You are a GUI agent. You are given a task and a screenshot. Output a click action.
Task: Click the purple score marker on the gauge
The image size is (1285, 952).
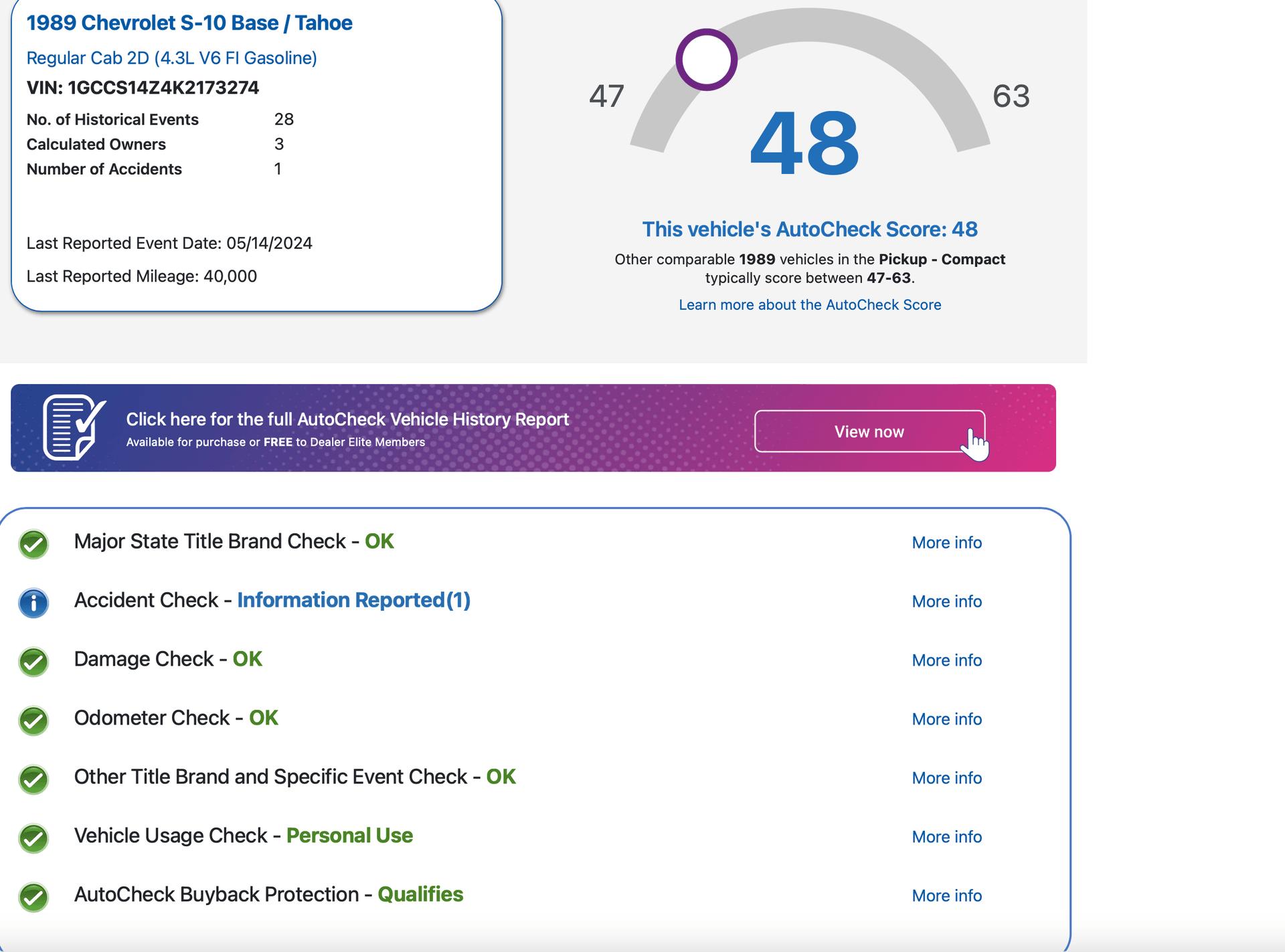coord(706,60)
